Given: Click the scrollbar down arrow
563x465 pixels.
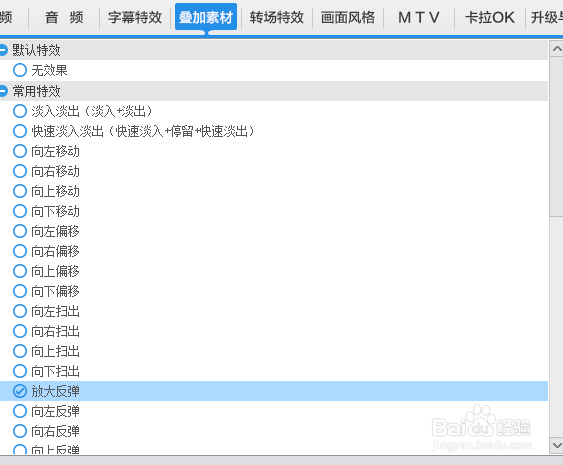Looking at the screenshot, I should click(557, 446).
